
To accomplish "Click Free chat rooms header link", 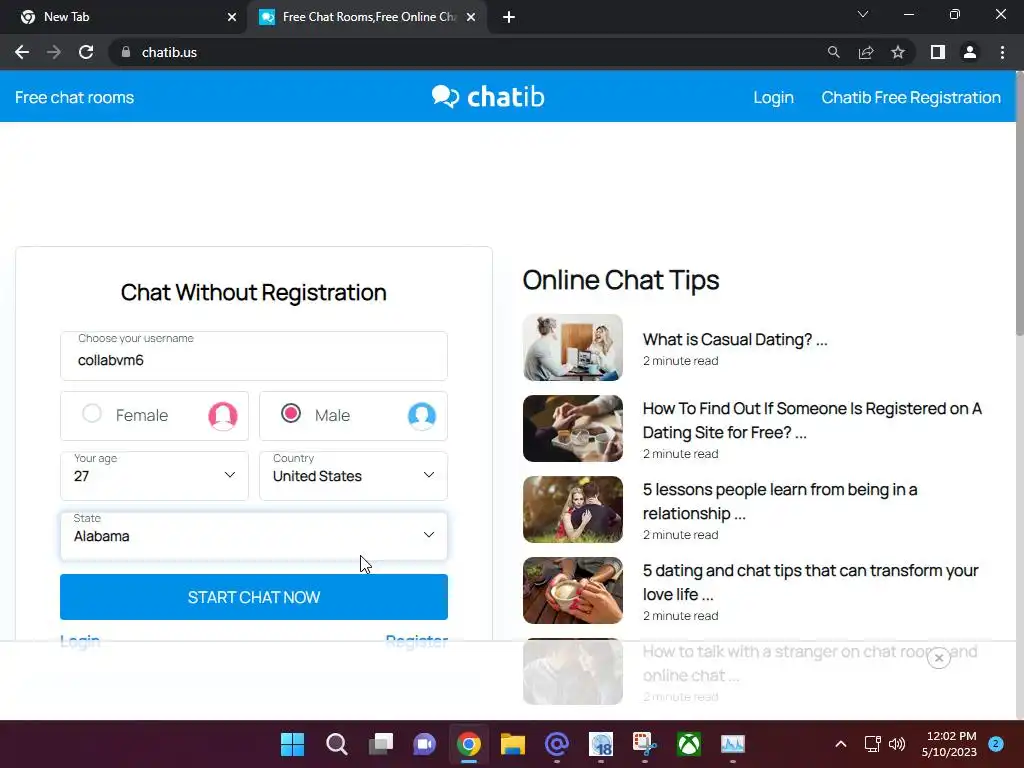I will [x=74, y=97].
